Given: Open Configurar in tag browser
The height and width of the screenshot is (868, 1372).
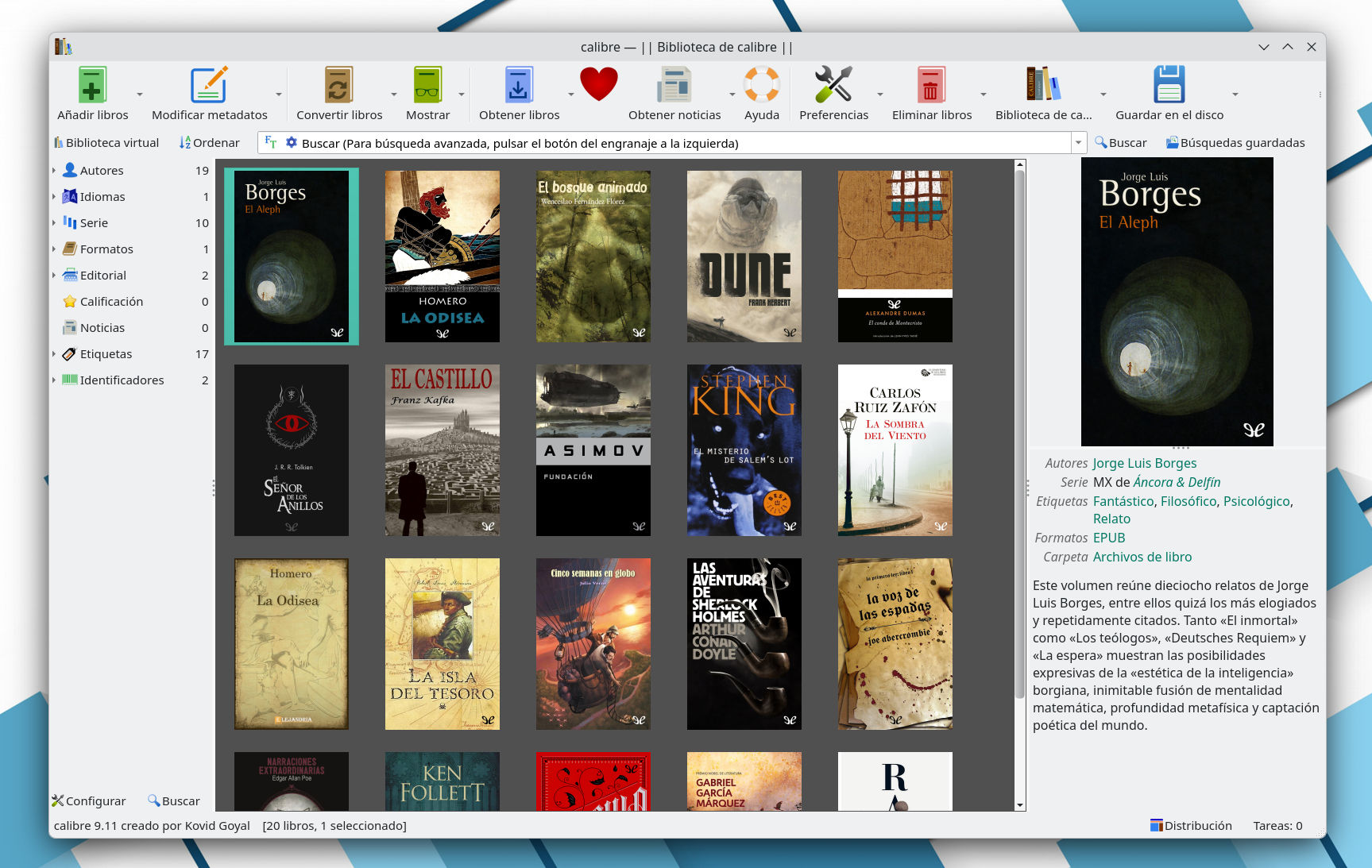Looking at the screenshot, I should tap(89, 800).
